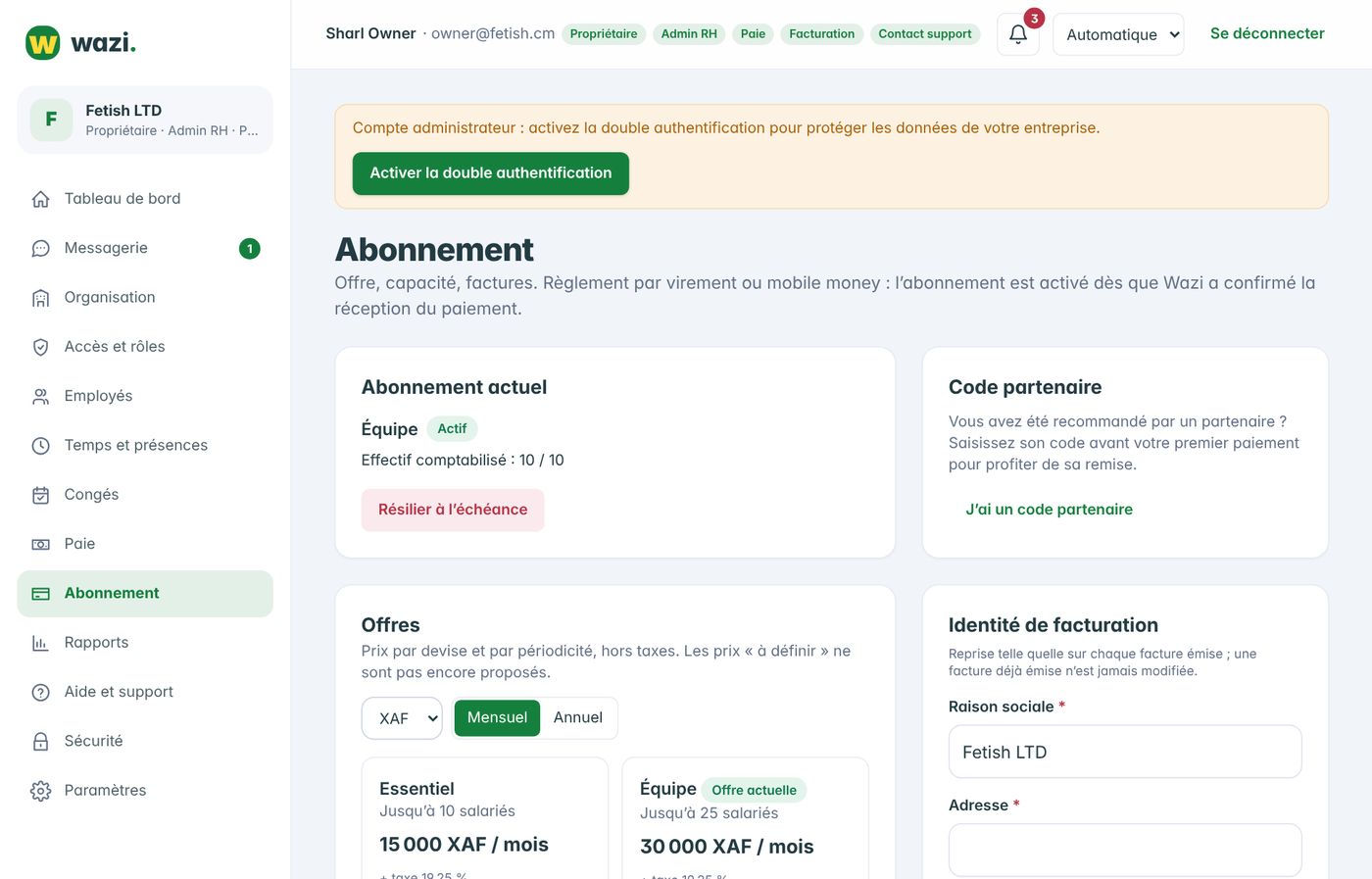Open the Automatique theme dropdown

pos(1118,34)
